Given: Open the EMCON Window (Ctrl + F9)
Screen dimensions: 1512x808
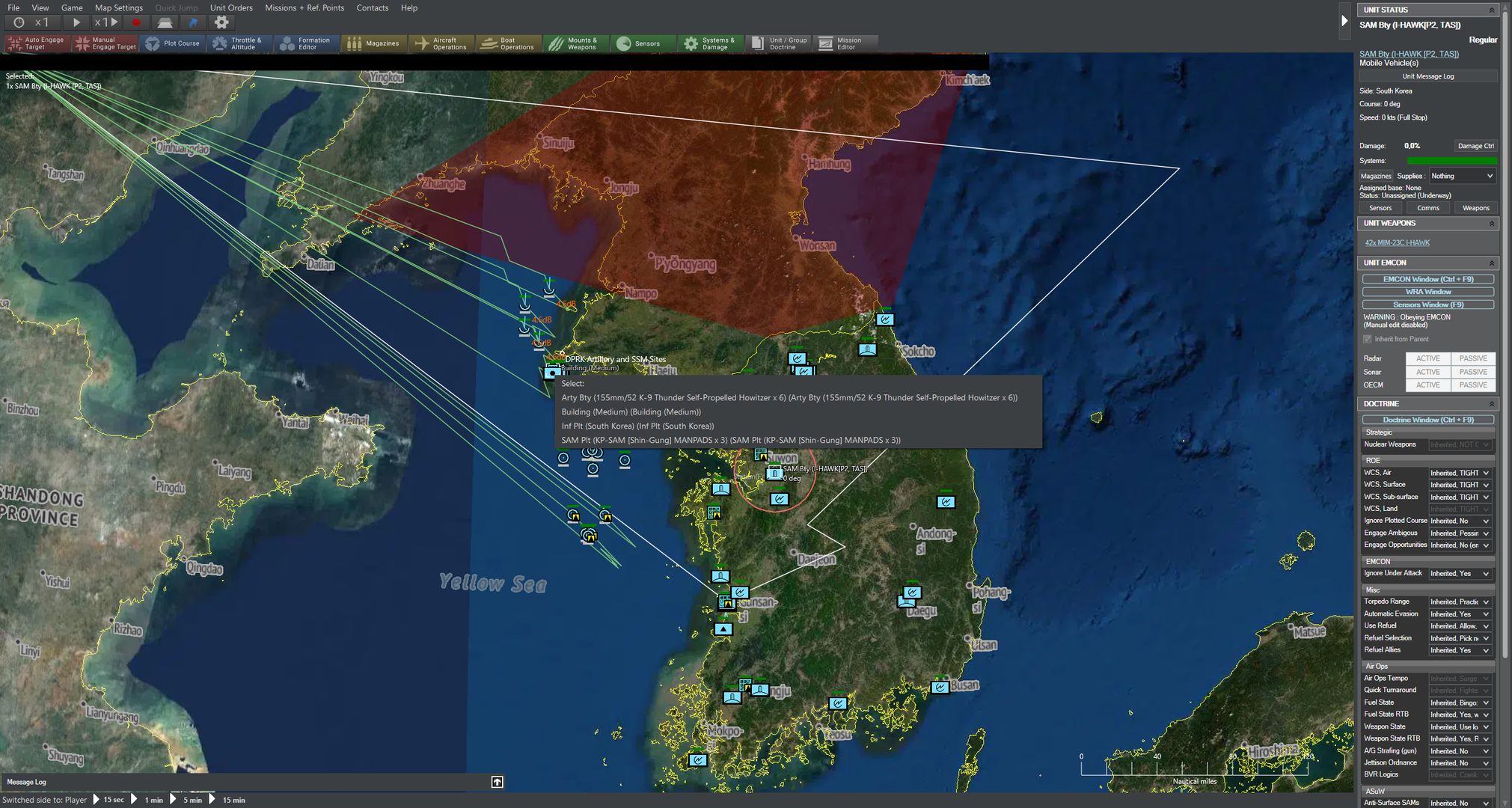Looking at the screenshot, I should pos(1428,279).
